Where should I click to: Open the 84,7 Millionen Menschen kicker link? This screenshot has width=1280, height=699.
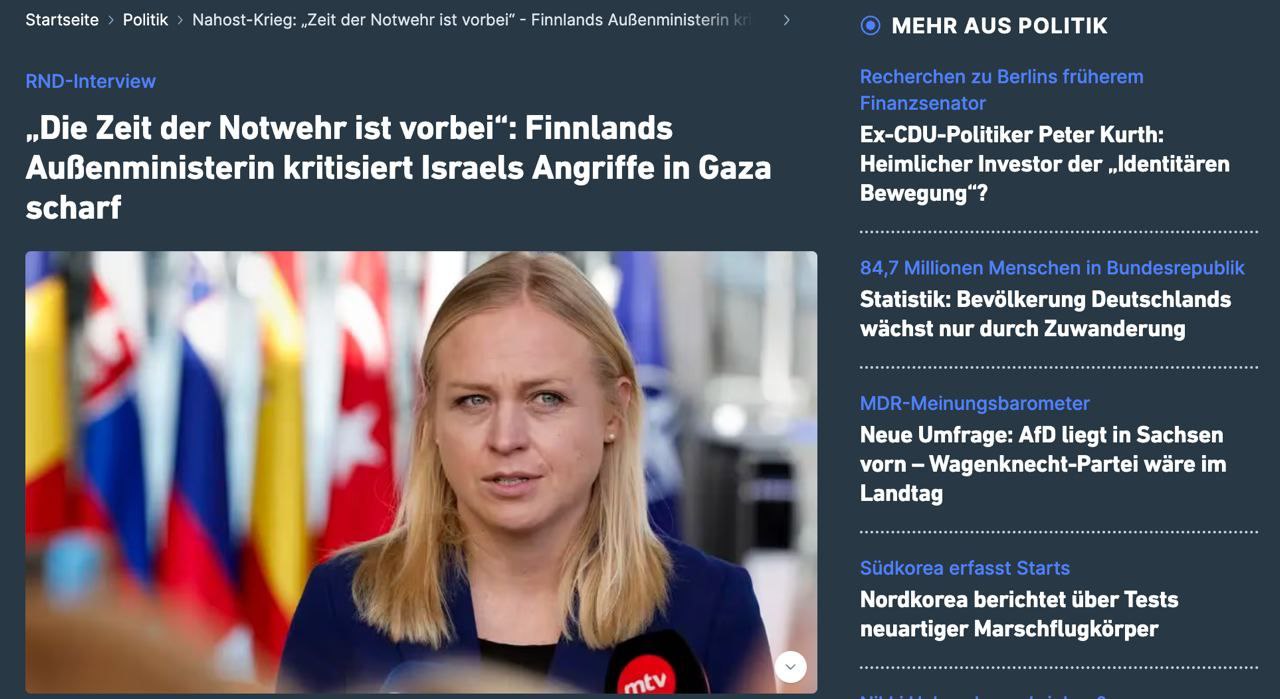tap(1052, 268)
